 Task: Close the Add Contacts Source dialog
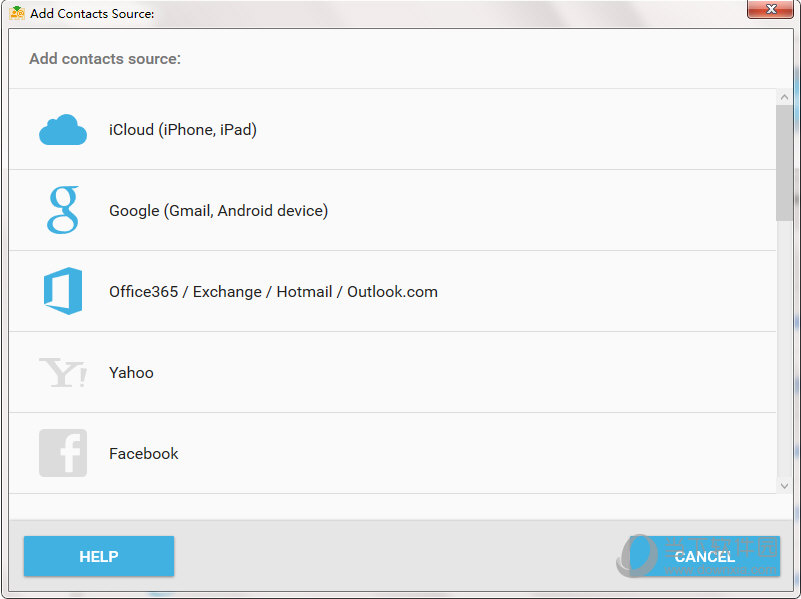[771, 9]
